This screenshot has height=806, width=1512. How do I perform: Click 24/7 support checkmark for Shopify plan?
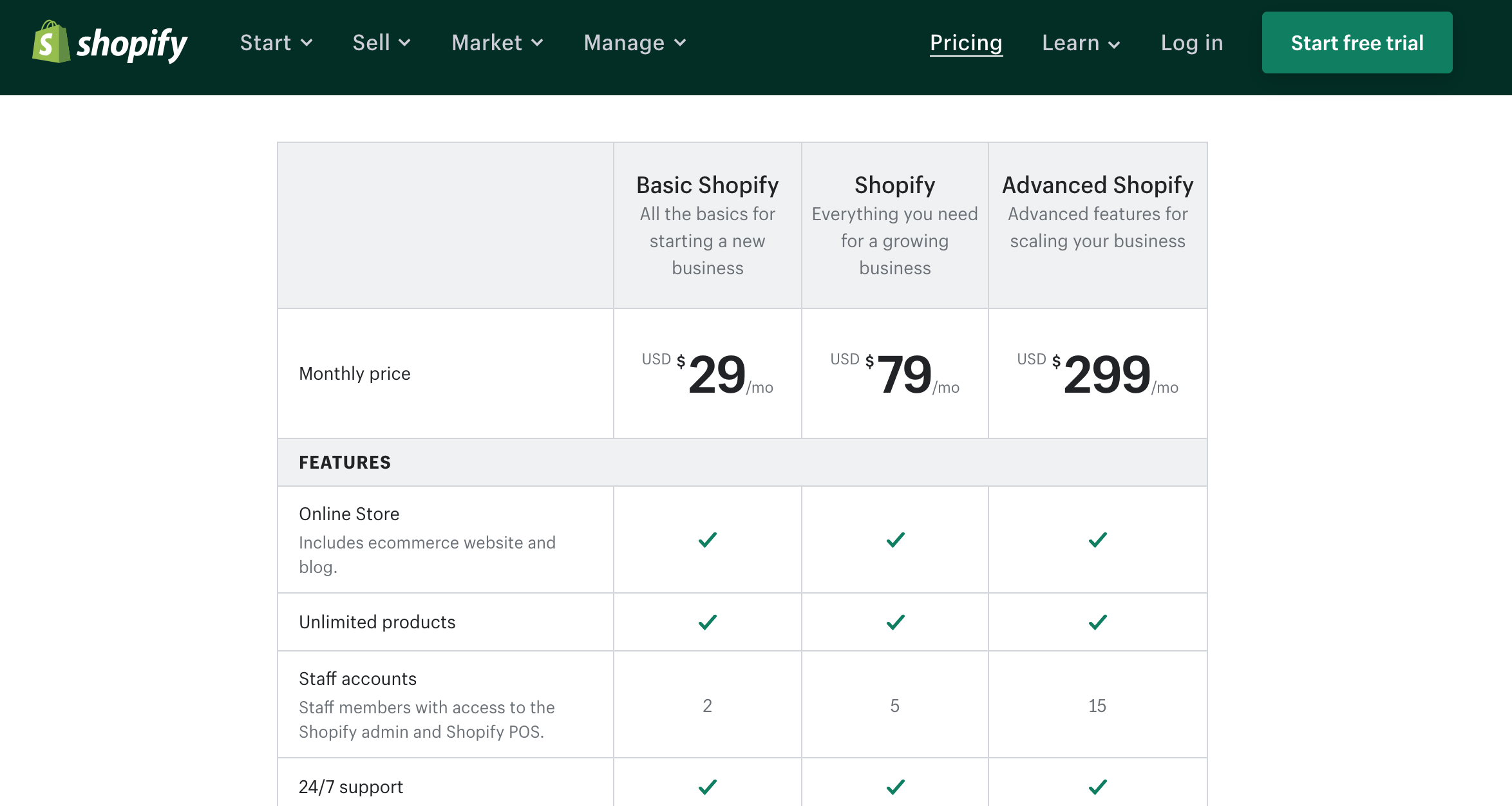click(x=895, y=787)
